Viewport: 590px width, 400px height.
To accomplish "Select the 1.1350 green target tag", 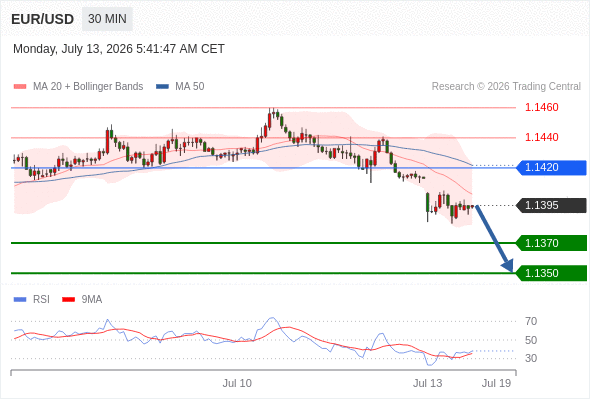I will [x=551, y=273].
